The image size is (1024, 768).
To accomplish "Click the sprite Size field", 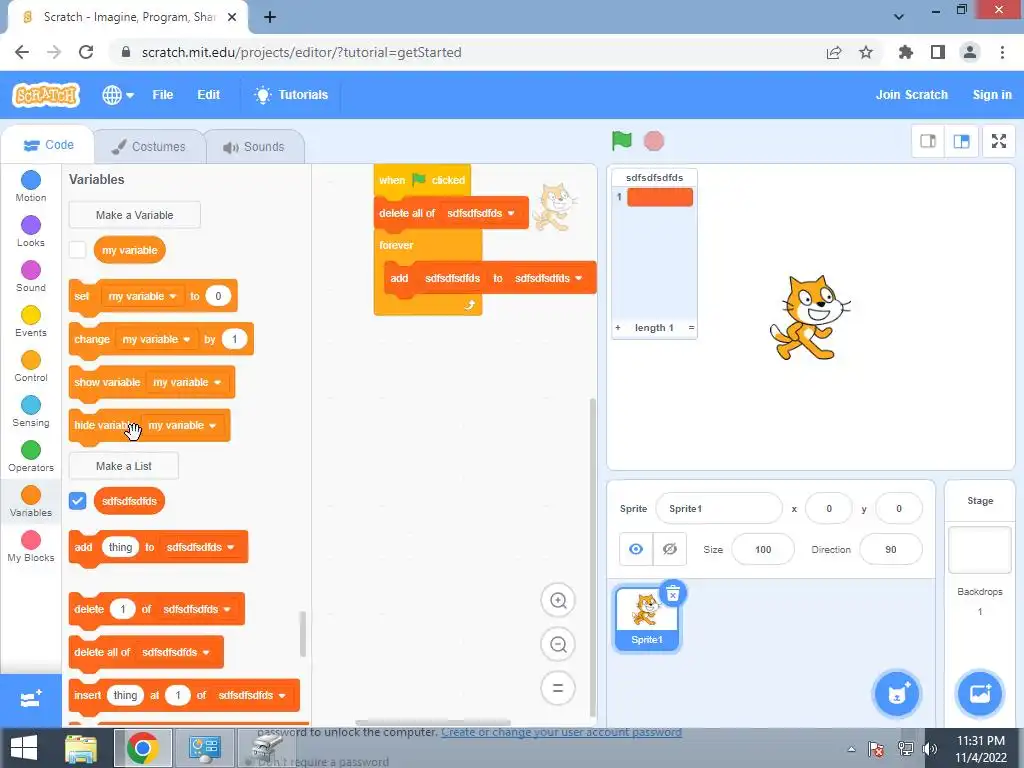I will point(763,549).
